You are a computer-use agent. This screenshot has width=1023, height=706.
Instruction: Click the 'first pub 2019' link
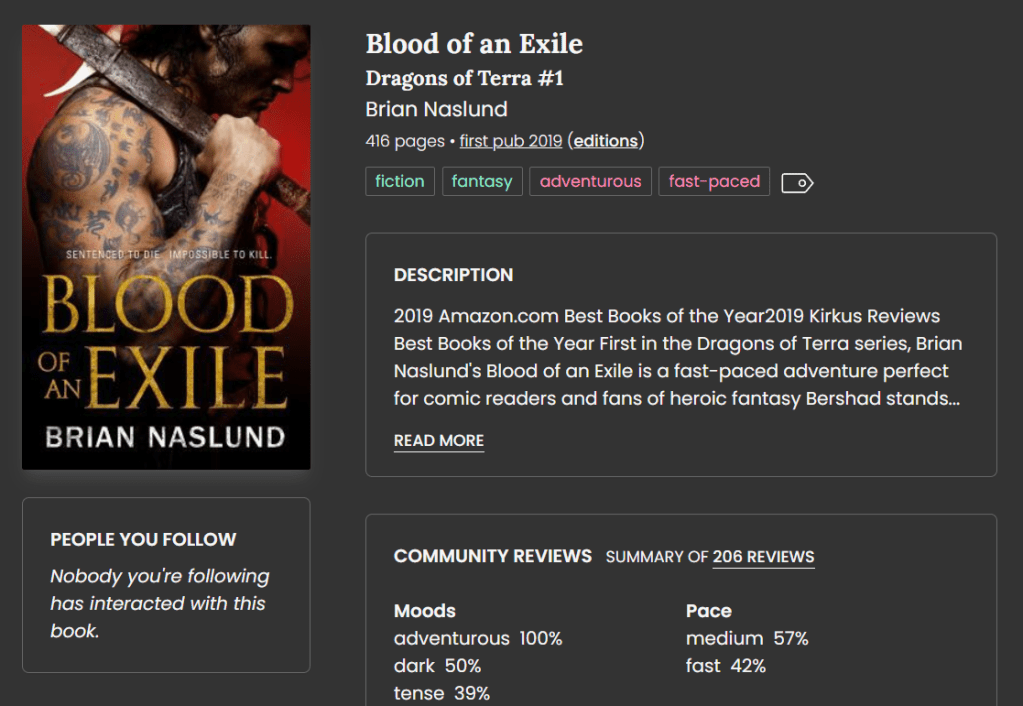tap(510, 141)
